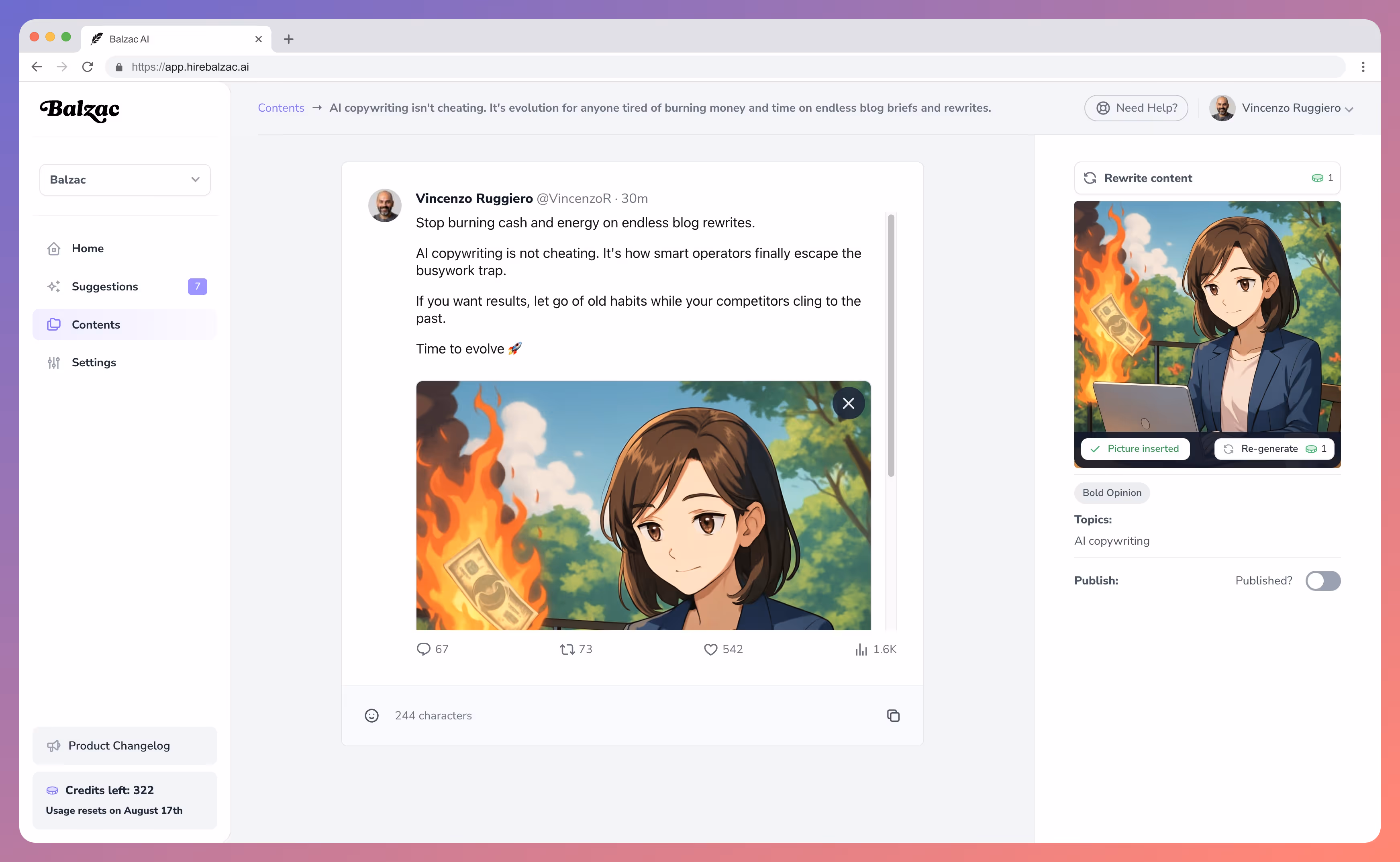Screen dimensions: 1400x862
Task: Click the profile avatar in header
Action: (x=1222, y=108)
